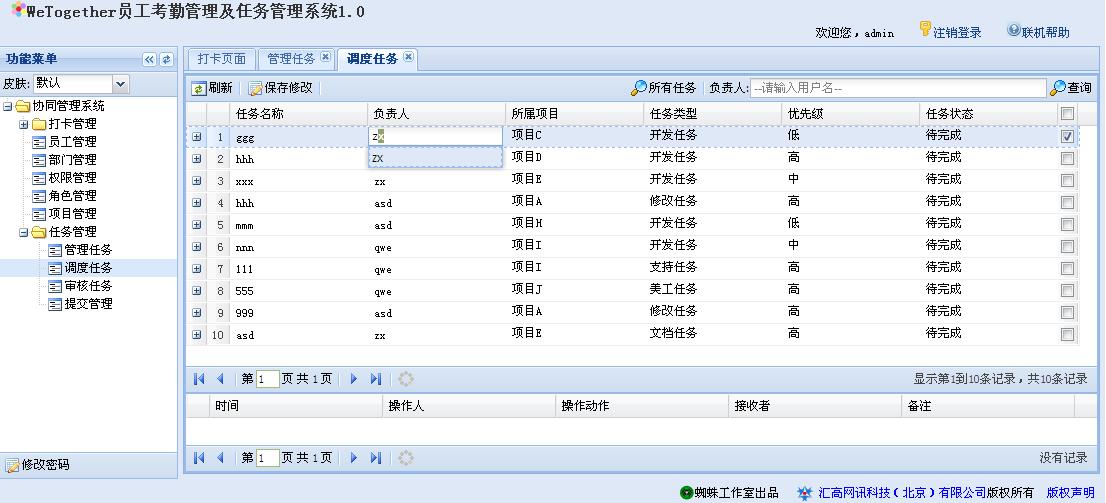Click 注销登录 logout link
Image resolution: width=1106 pixels, height=503 pixels.
click(x=950, y=31)
